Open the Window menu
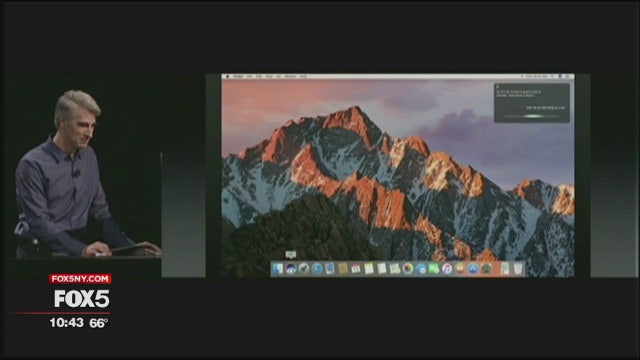Screen dimensions: 640x360 (291, 76)
